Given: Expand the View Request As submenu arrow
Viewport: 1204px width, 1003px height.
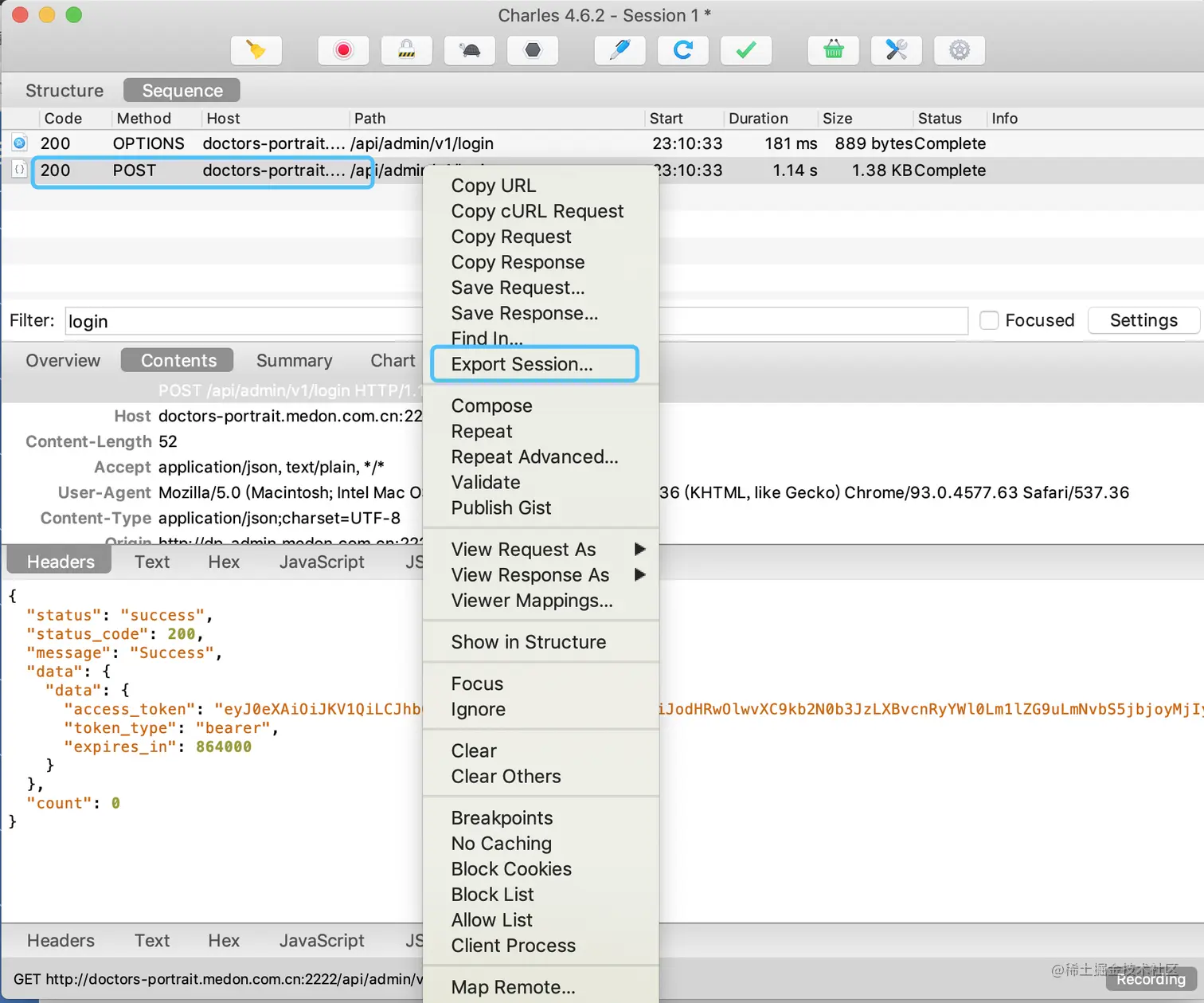Looking at the screenshot, I should pos(639,549).
